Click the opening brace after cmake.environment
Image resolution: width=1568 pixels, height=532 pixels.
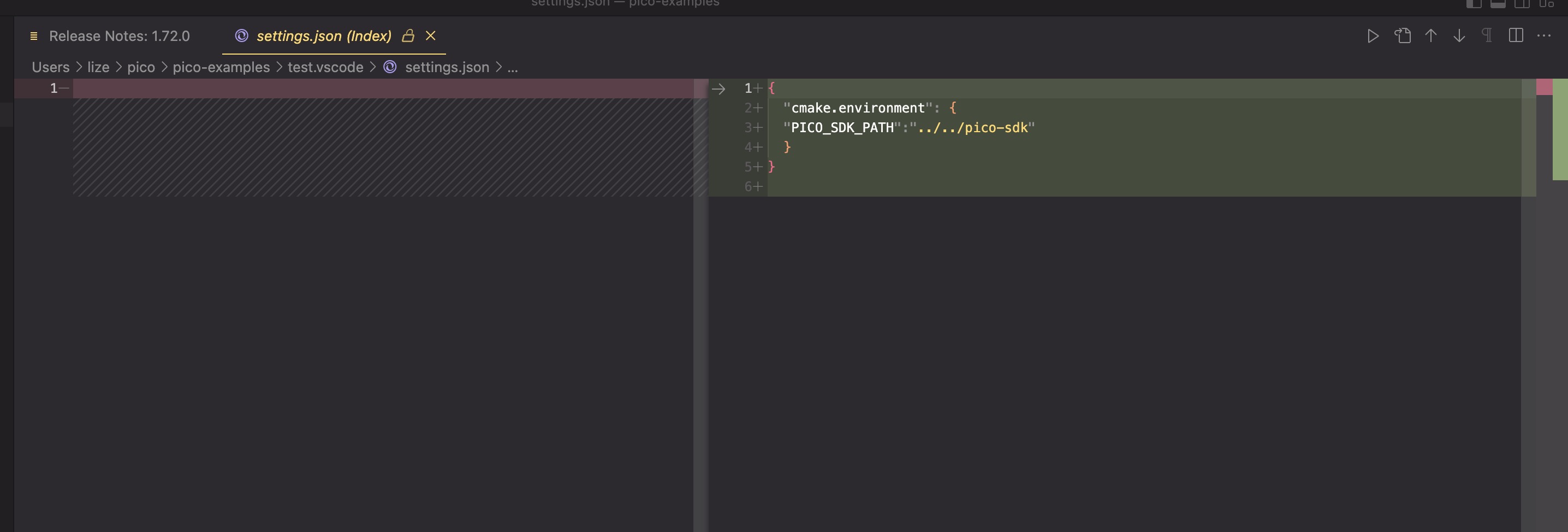click(953, 108)
